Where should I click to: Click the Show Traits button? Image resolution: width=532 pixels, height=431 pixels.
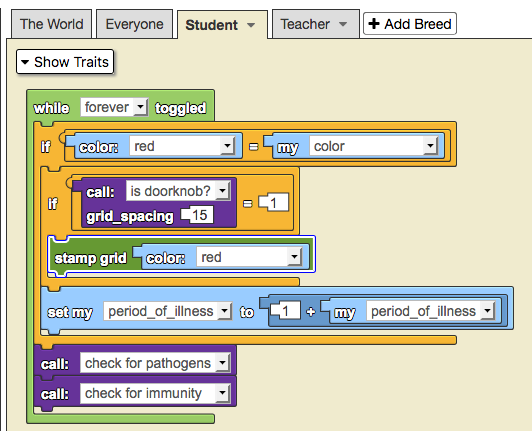point(65,62)
